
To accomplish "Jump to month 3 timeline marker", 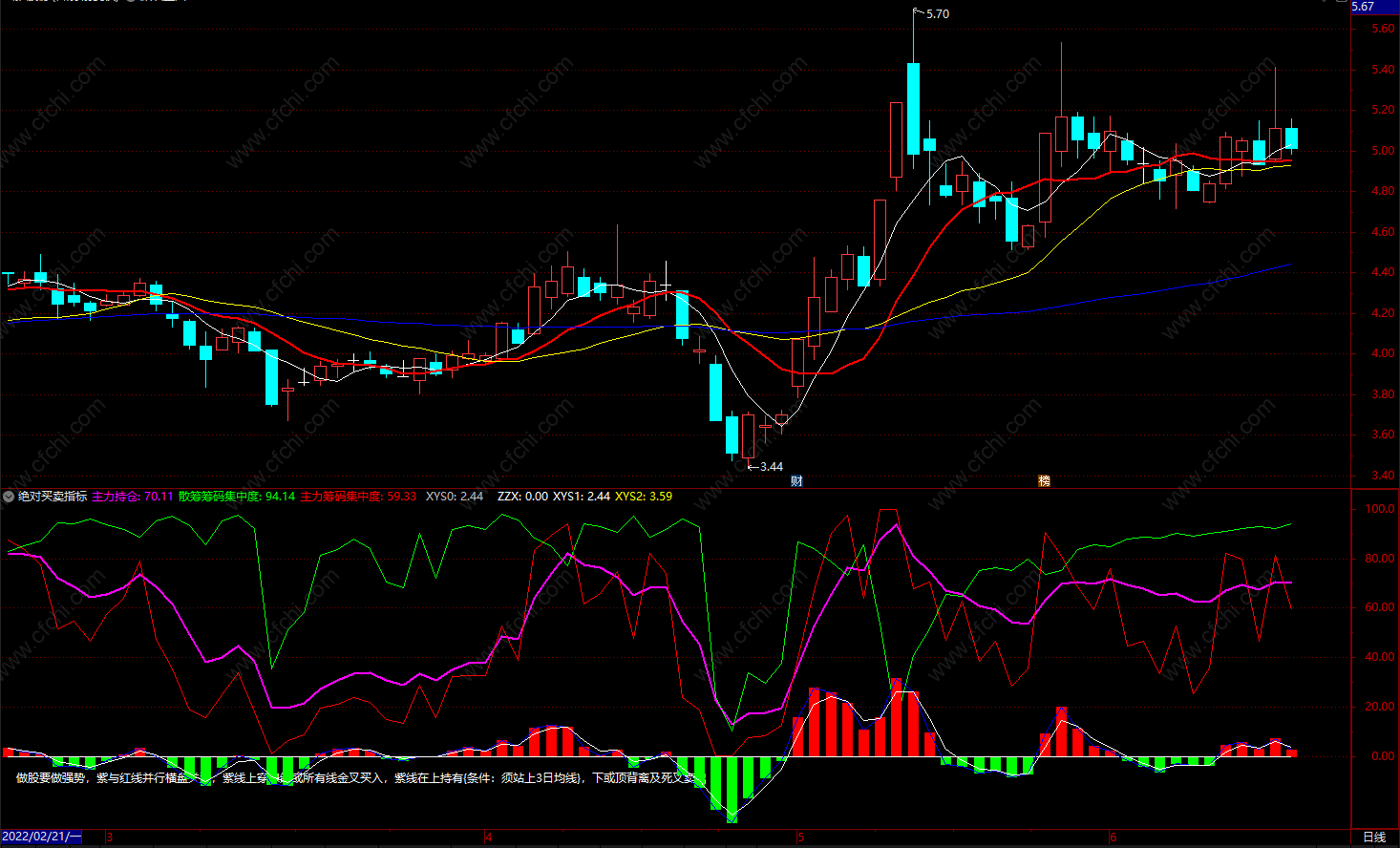I will click(109, 837).
